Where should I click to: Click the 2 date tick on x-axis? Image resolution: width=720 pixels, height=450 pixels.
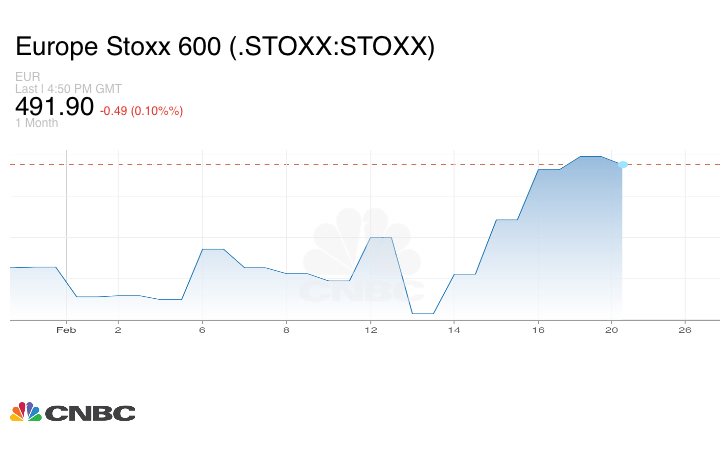(118, 329)
